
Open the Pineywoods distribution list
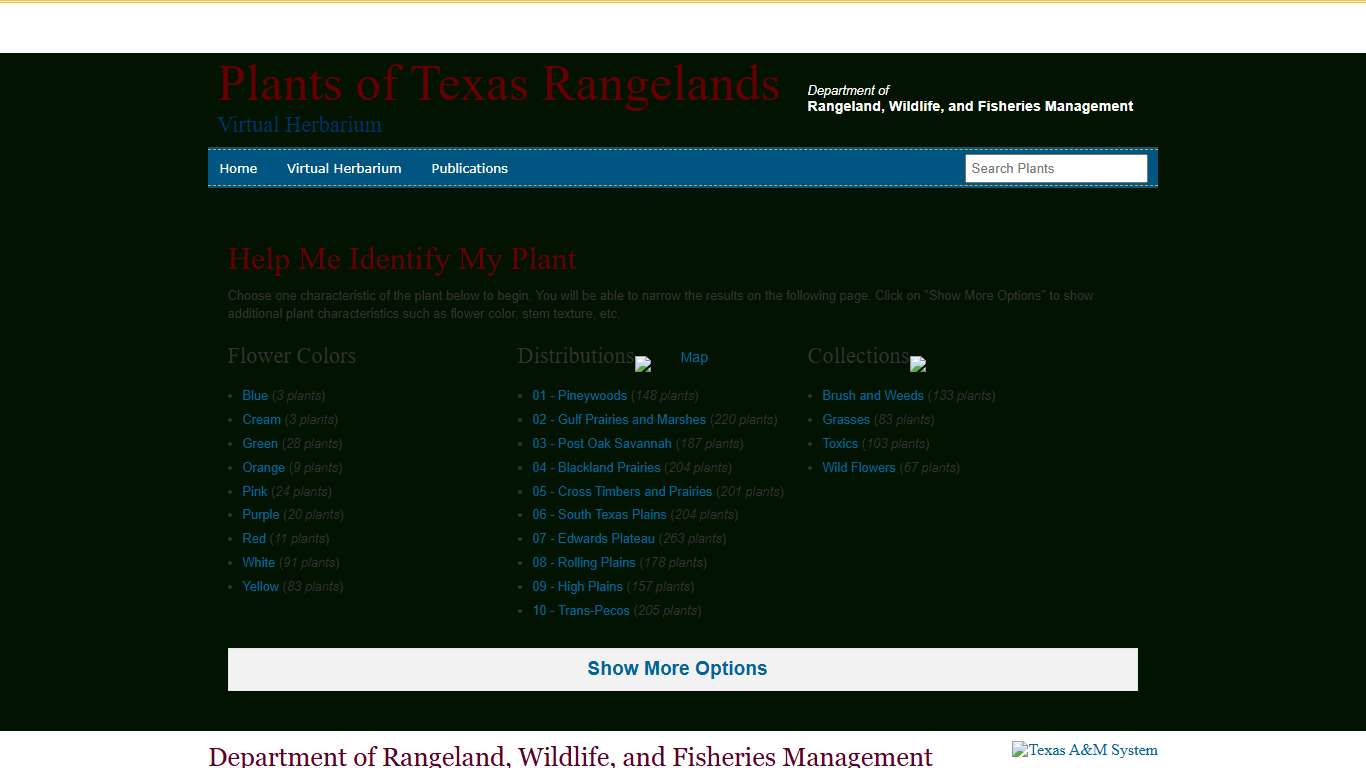pyautogui.click(x=579, y=395)
